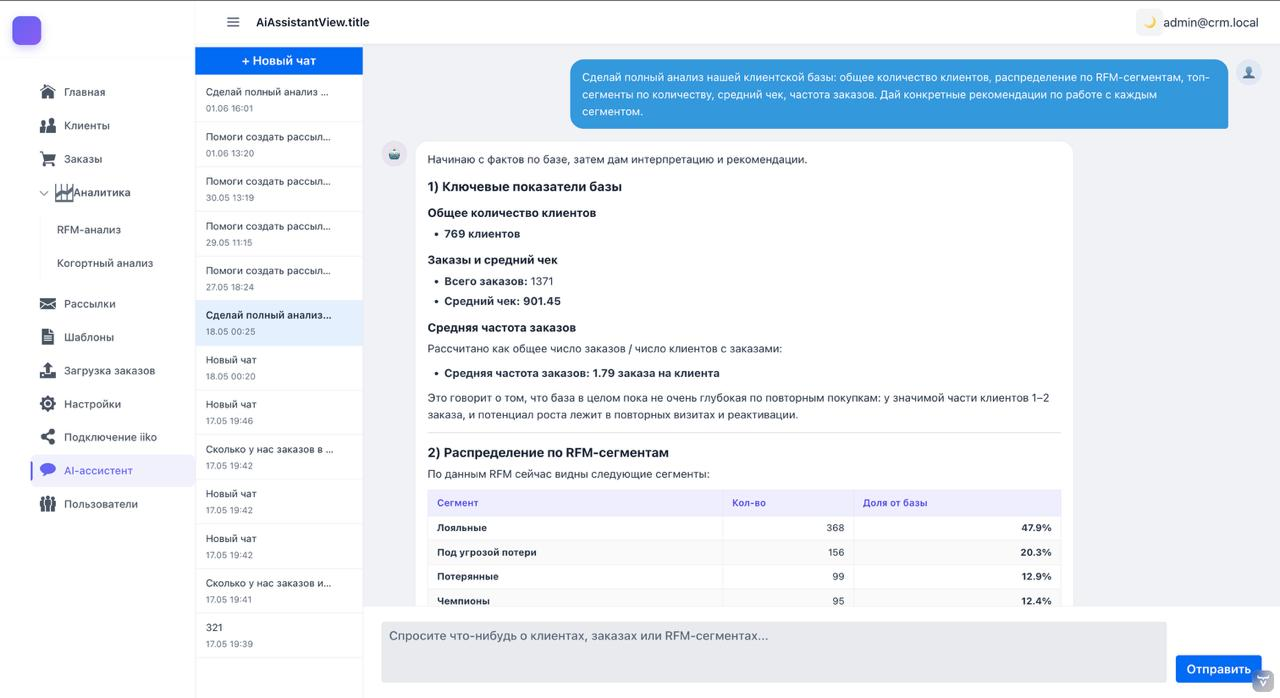Click the Доля от базы column header

click(957, 503)
